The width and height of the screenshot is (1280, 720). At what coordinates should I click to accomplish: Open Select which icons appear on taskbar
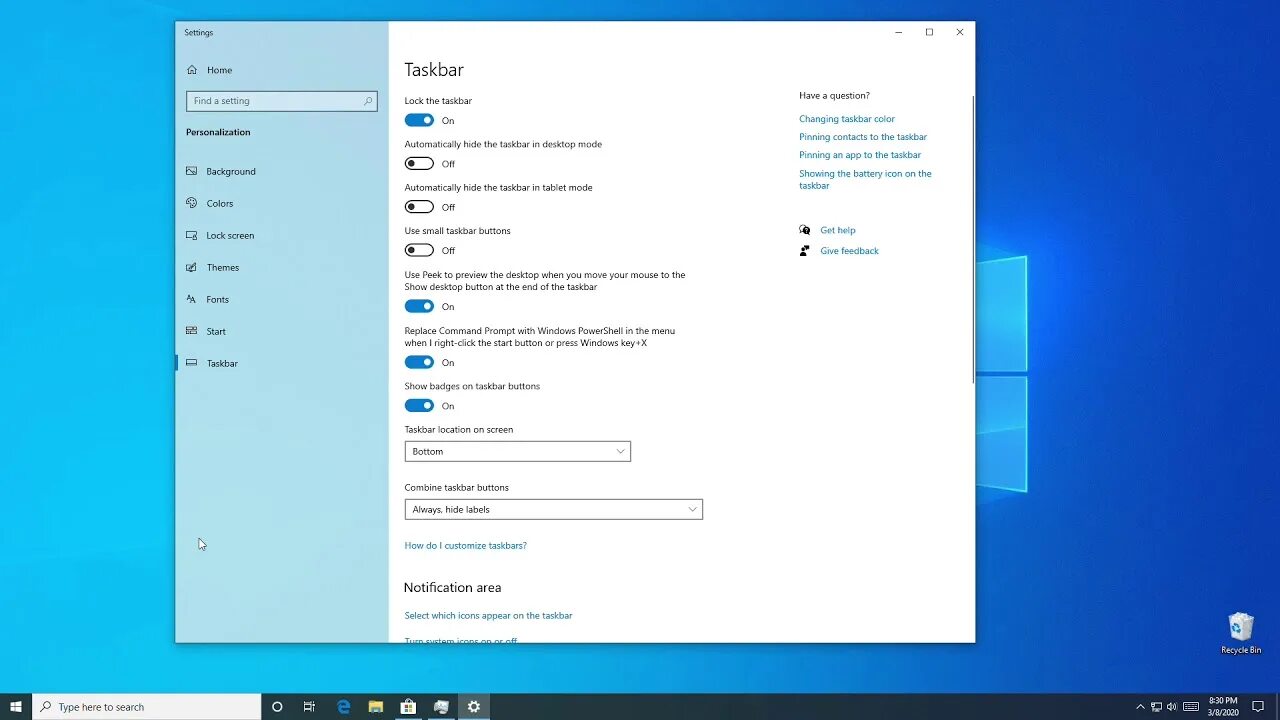[488, 616]
